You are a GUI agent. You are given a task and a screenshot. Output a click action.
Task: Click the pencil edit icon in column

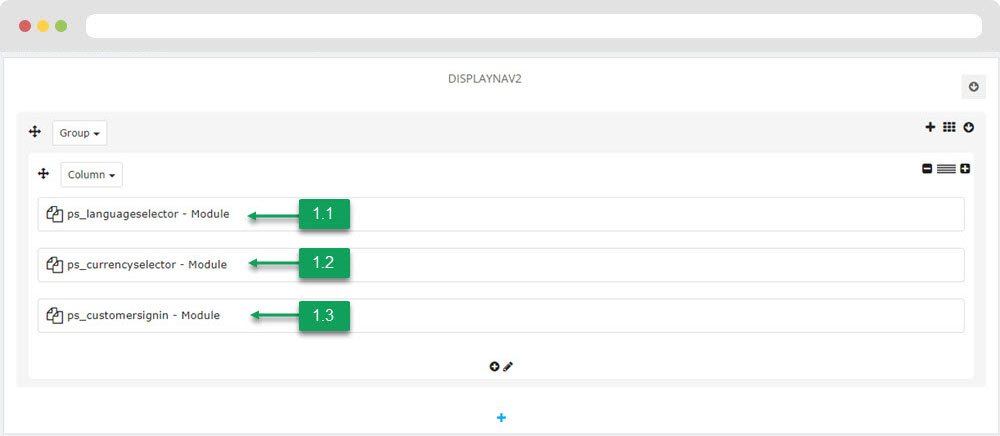(x=508, y=367)
